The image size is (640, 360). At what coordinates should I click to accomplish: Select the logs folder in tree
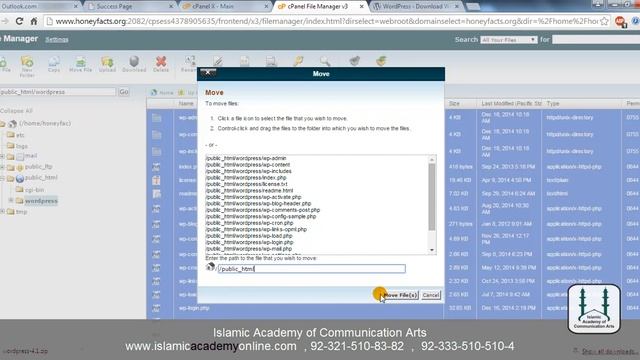[x=22, y=146]
